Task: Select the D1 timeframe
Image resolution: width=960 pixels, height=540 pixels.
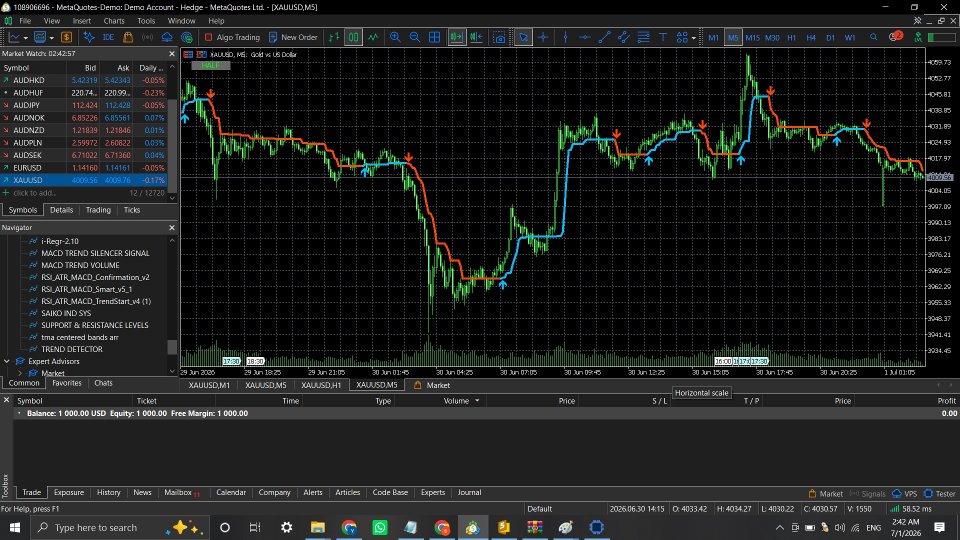Action: tap(830, 37)
